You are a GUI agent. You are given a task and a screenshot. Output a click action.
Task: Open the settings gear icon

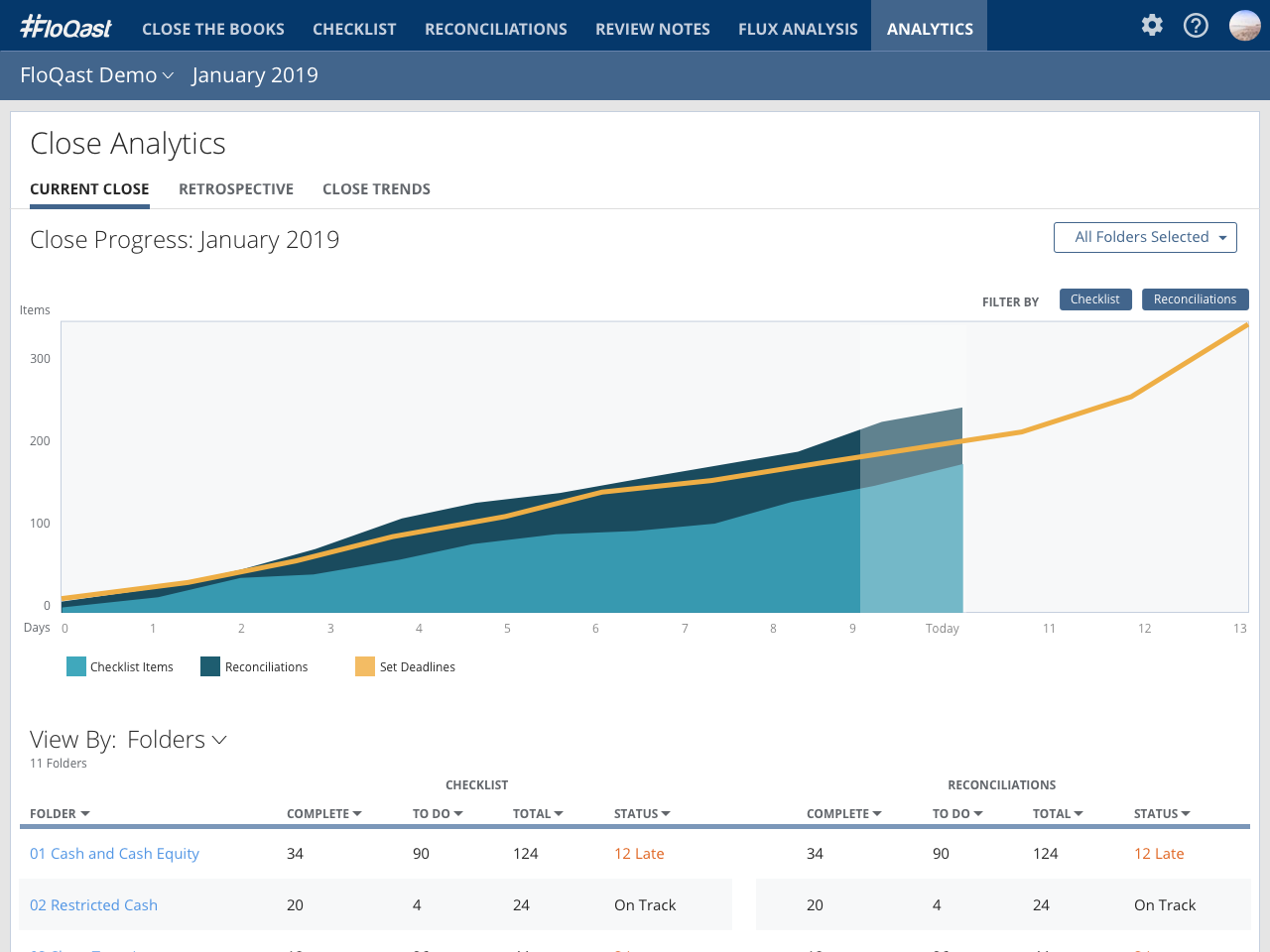(x=1152, y=25)
